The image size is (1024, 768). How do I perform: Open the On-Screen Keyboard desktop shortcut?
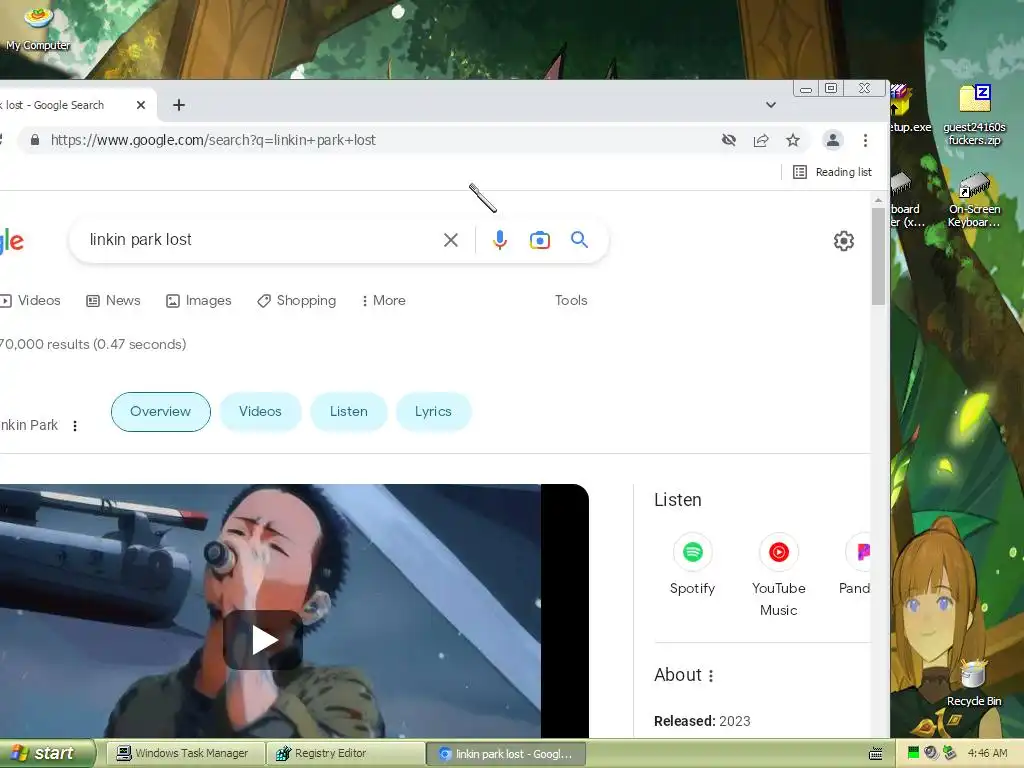click(x=974, y=200)
